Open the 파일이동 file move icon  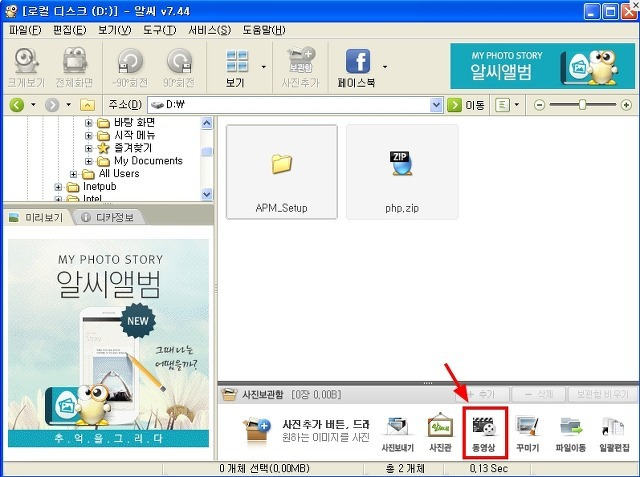point(571,434)
